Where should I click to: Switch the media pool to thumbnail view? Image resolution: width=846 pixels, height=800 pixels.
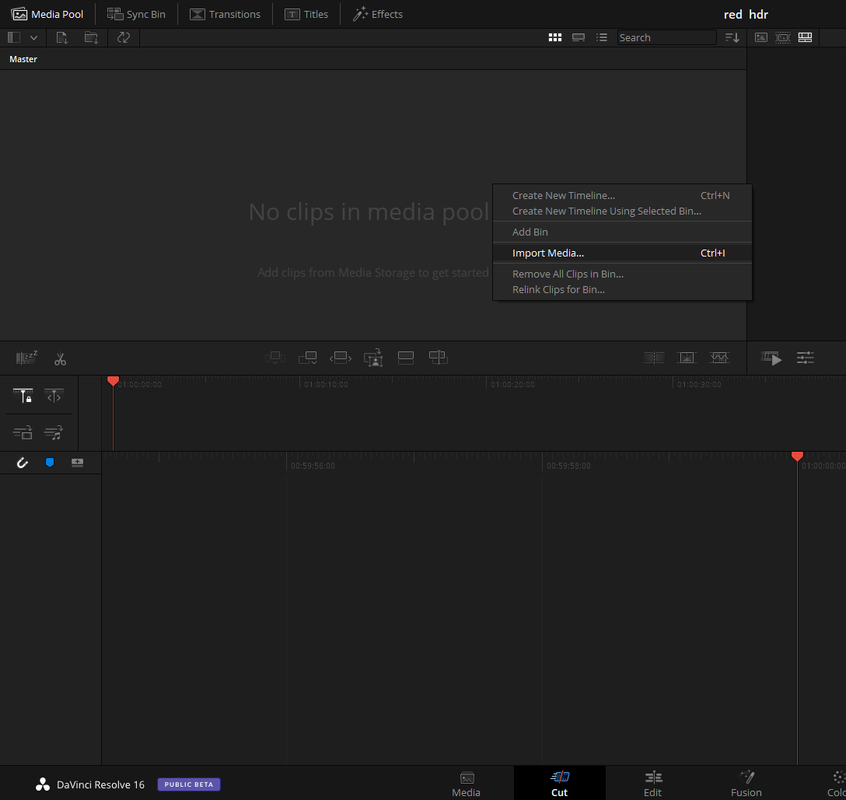tap(555, 37)
